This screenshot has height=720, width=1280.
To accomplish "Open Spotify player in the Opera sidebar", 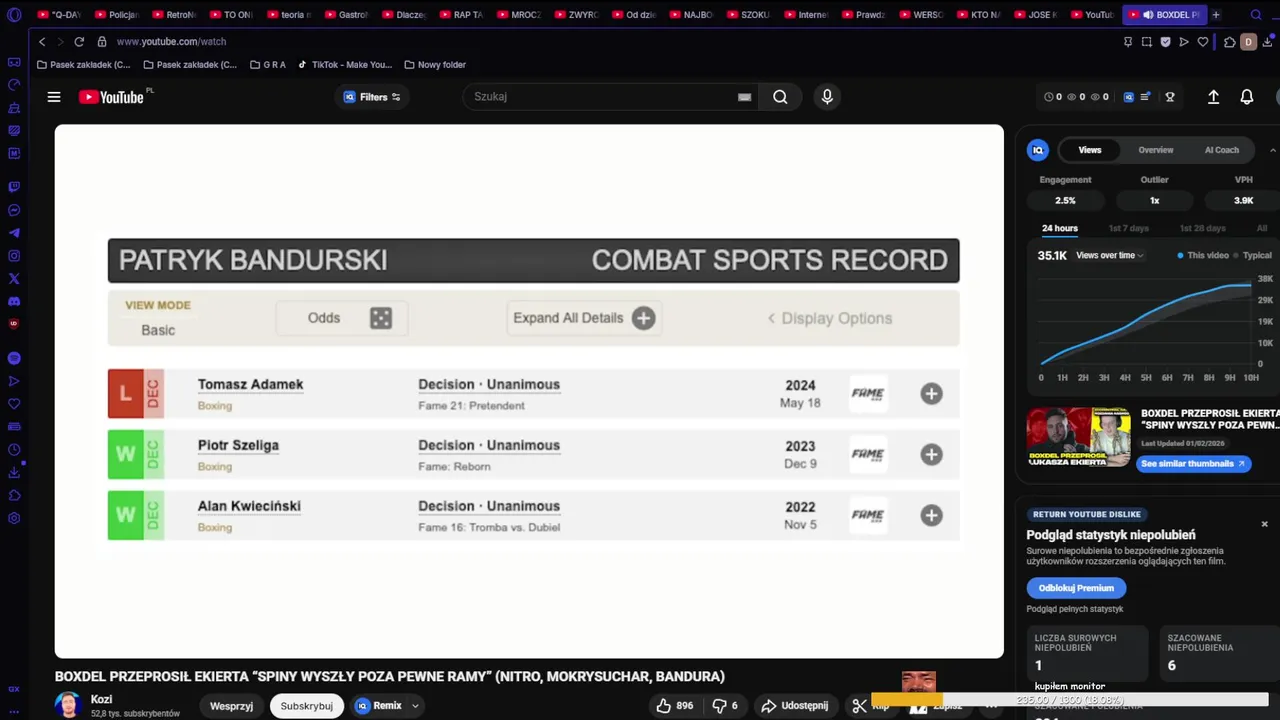I will (14, 358).
